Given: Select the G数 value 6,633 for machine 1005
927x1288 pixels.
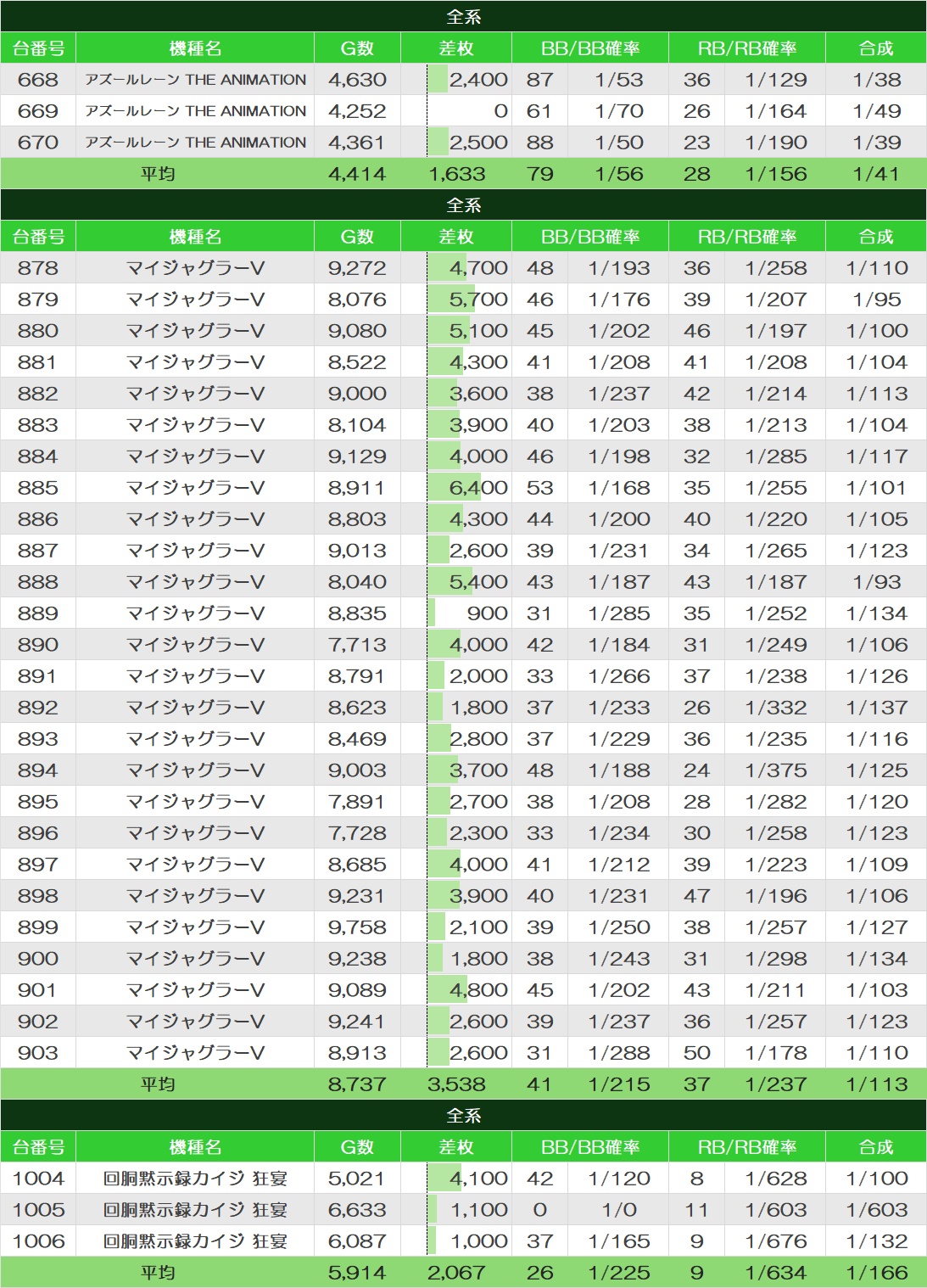Looking at the screenshot, I should [357, 1210].
